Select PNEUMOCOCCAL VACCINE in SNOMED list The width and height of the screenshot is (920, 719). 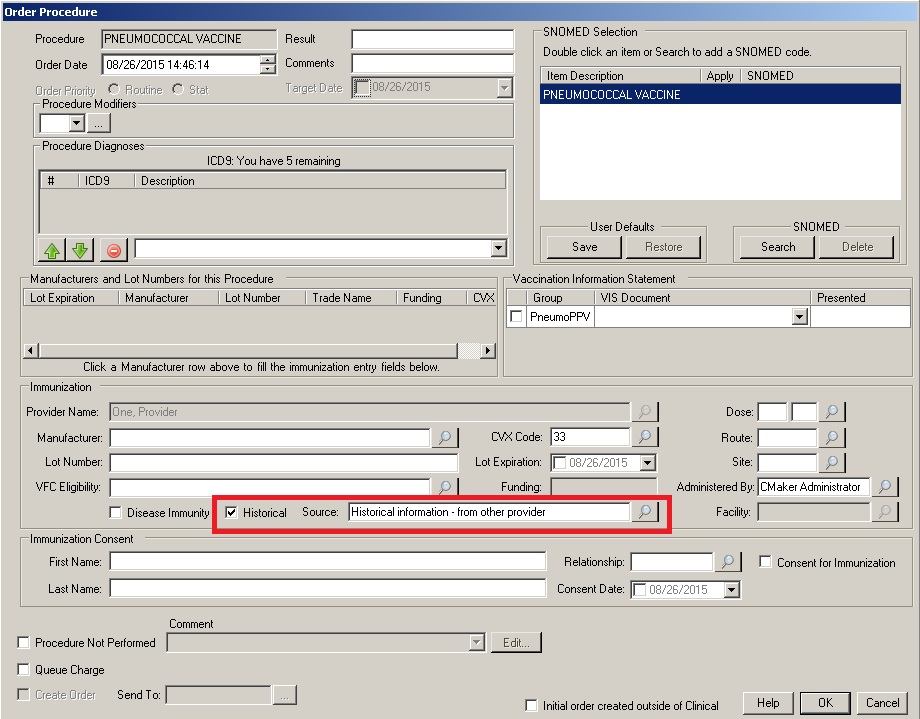611,95
